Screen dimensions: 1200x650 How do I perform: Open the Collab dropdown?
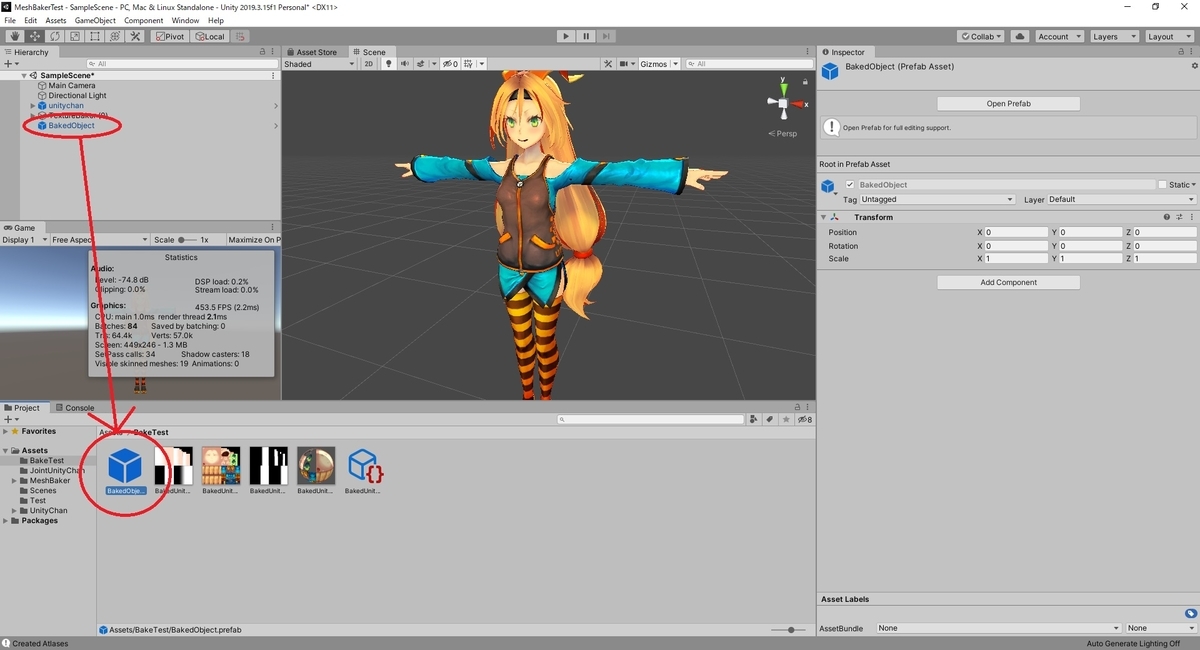point(981,37)
